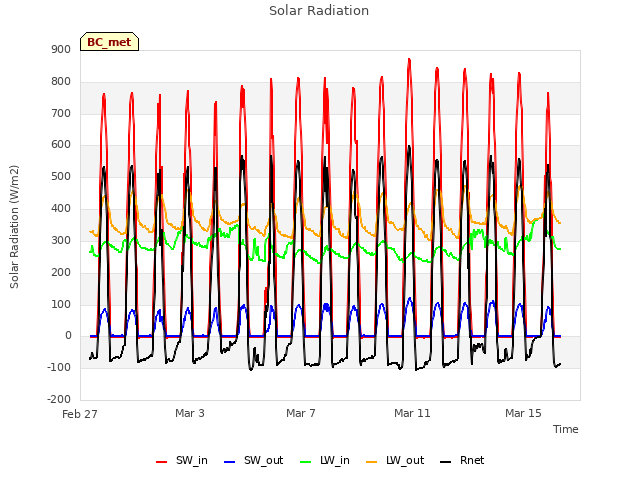Toggle the LW_in legend entry
Image resolution: width=640 pixels, height=480 pixels.
325,460
